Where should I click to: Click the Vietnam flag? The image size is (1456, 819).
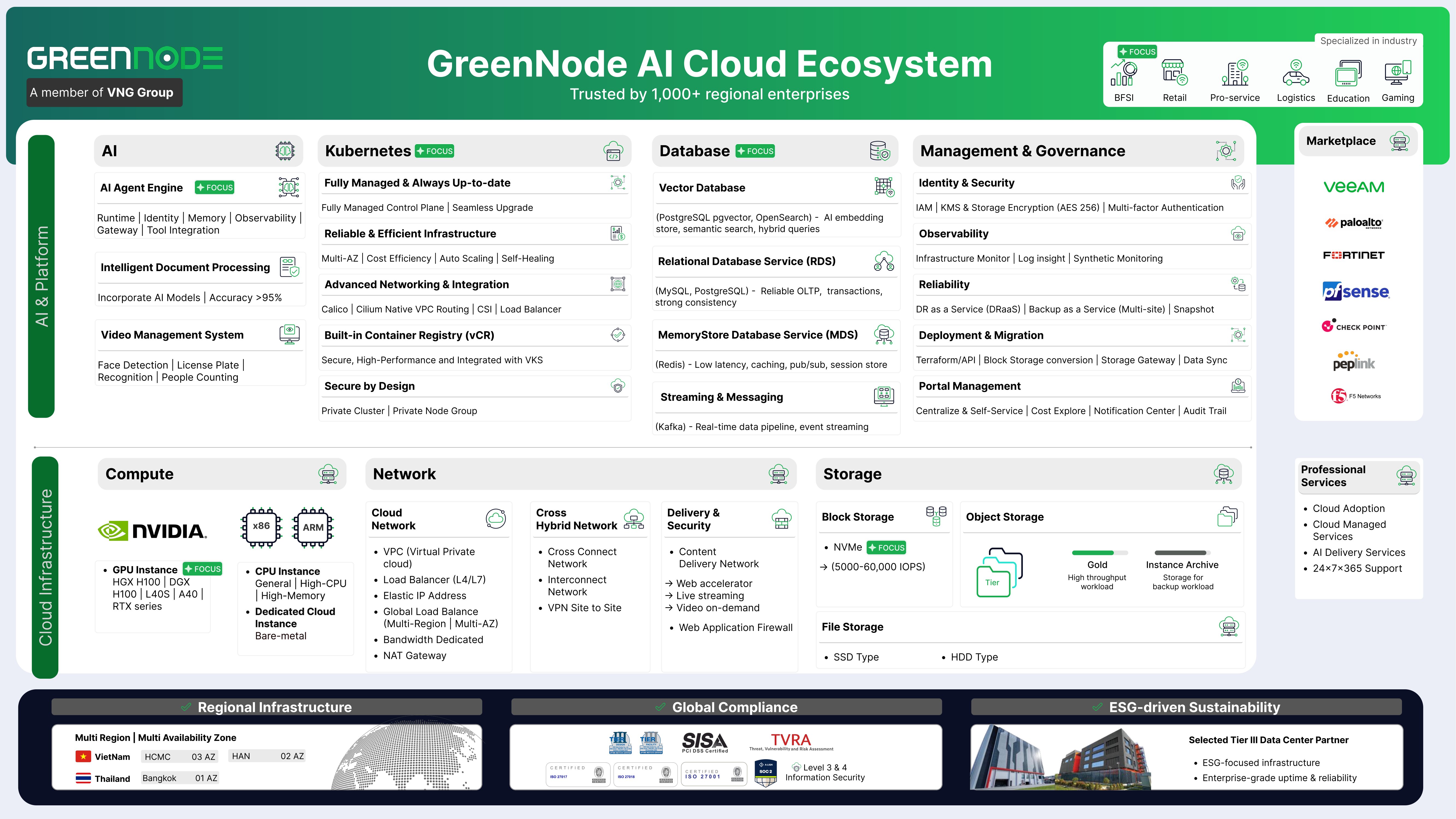[83, 756]
